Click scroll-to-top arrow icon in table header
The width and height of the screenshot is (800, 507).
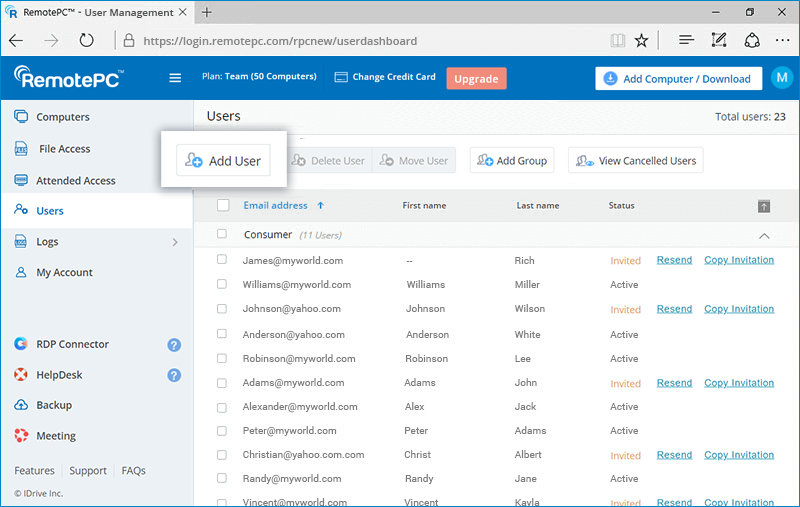click(x=764, y=207)
